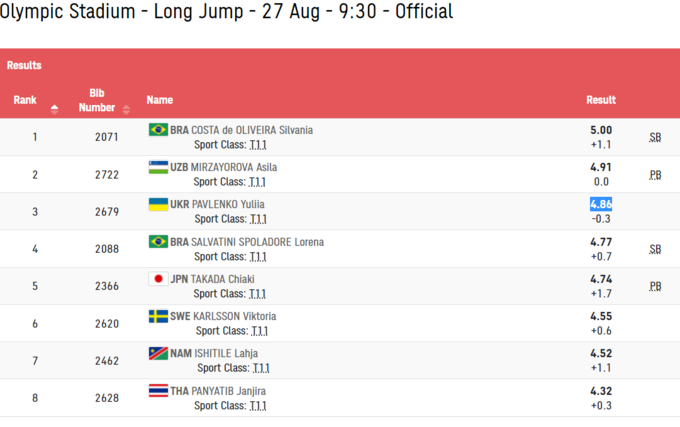Click highlighted 4.86 result value
Screen dimensions: 680x427
pos(601,204)
